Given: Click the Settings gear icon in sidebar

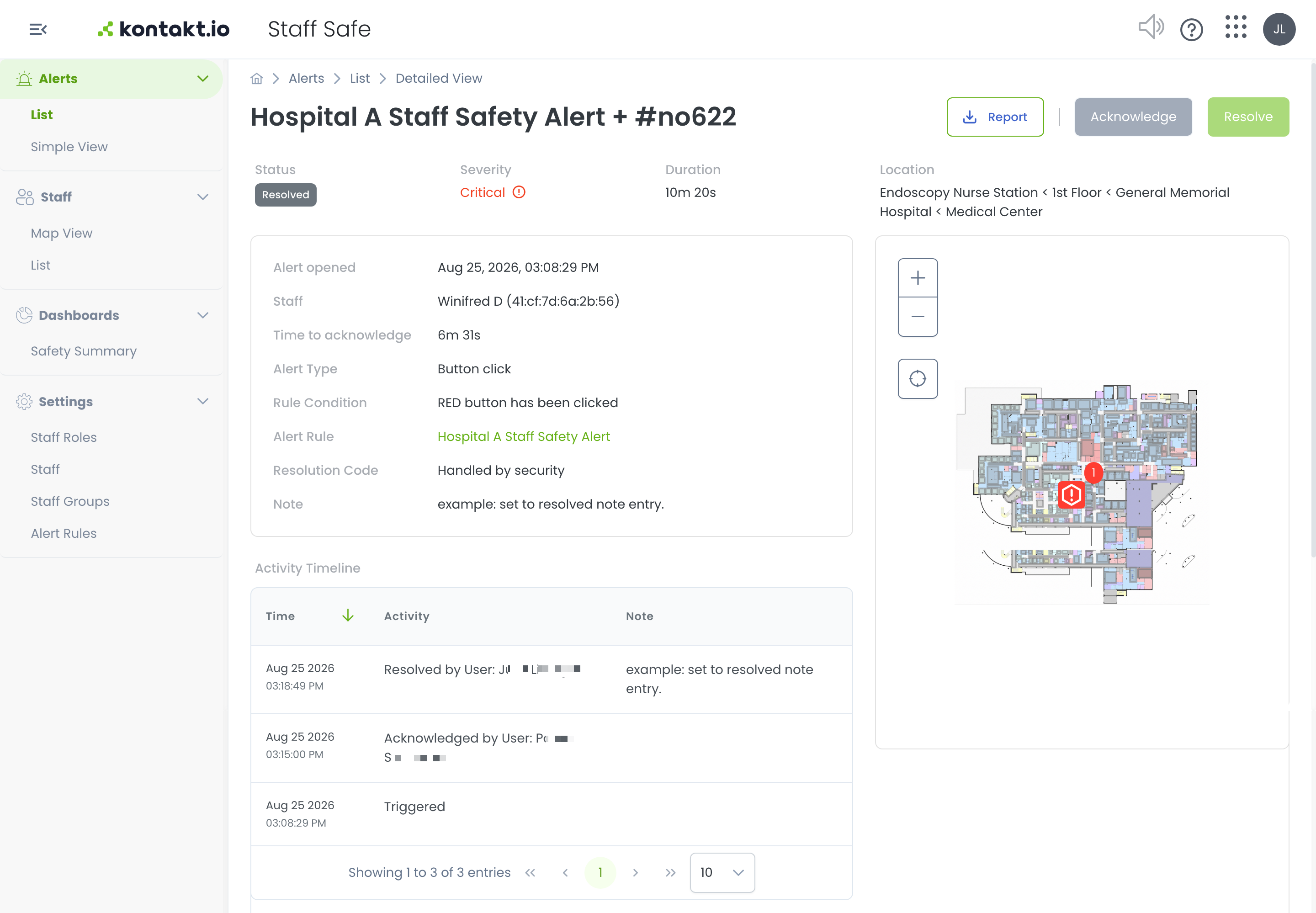Looking at the screenshot, I should coord(24,402).
